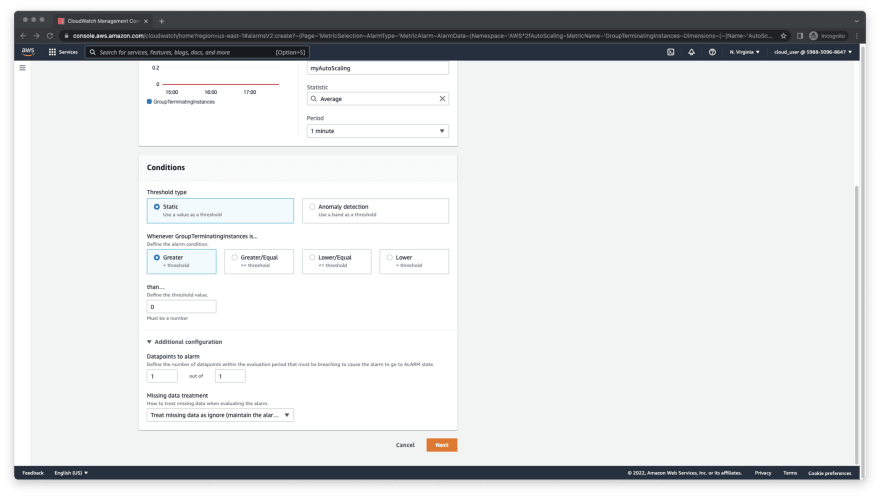Open a new browser tab

162,21
